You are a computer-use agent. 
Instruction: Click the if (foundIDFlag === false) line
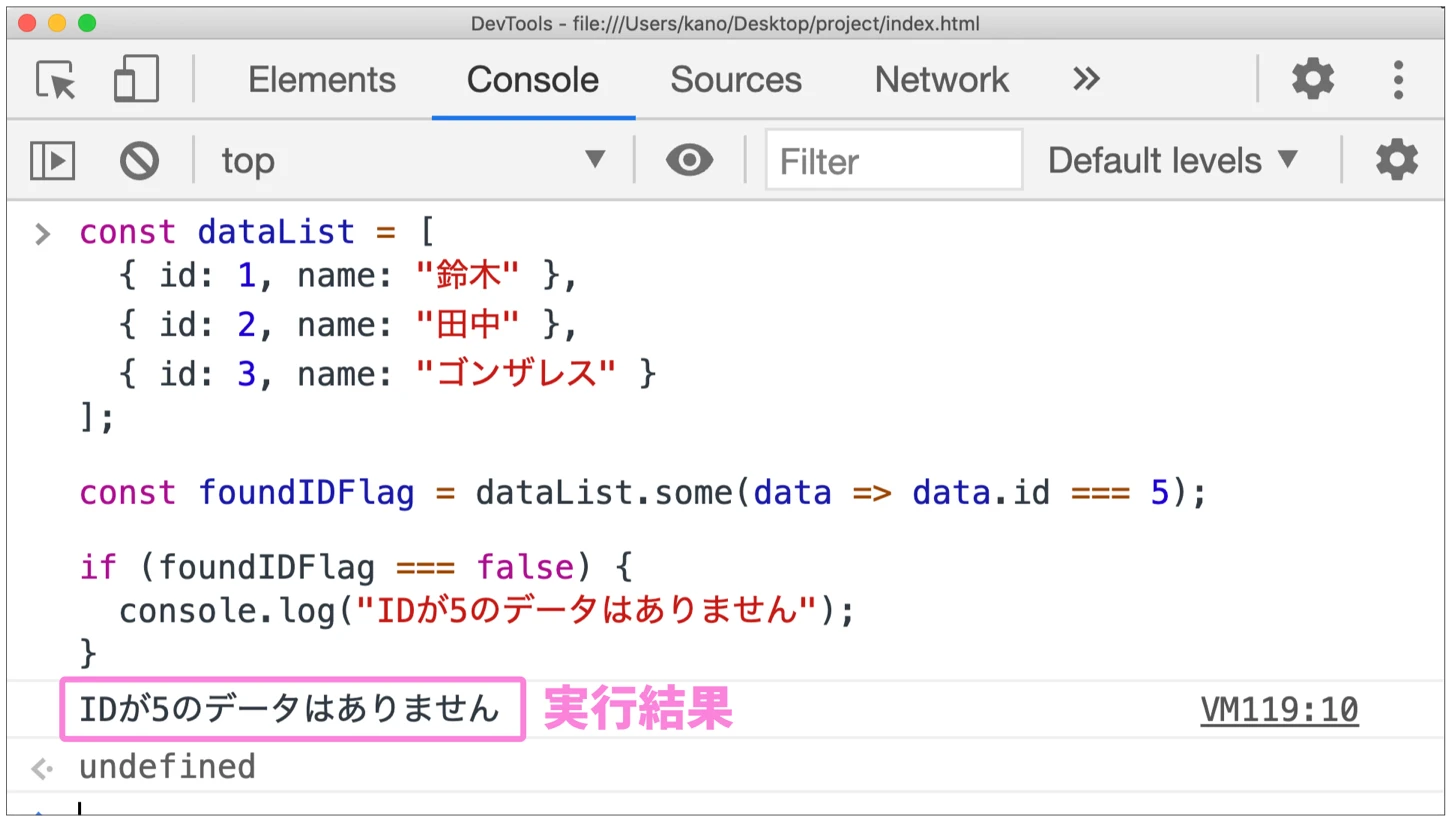356,568
